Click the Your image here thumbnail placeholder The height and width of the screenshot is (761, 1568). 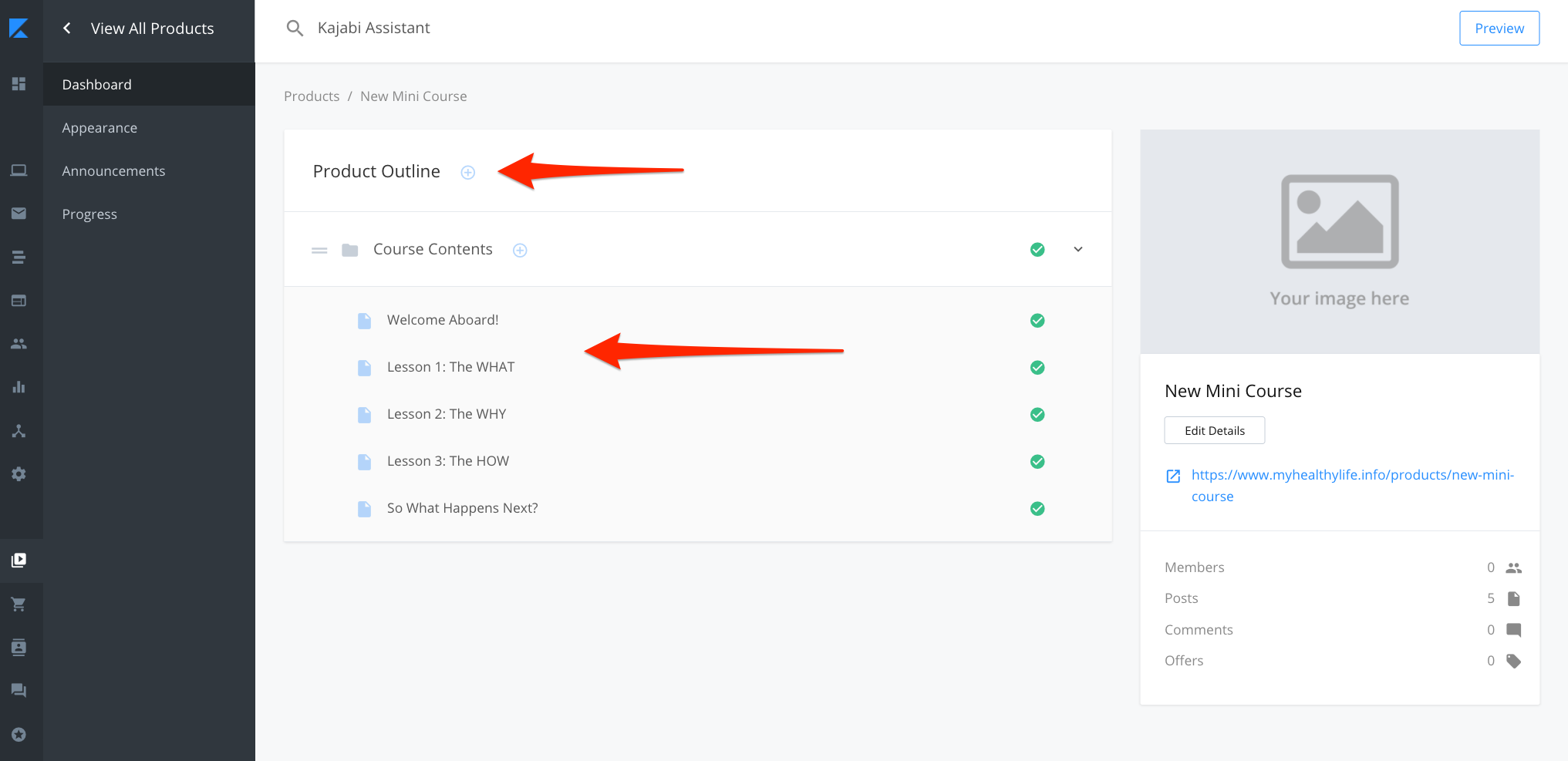1340,241
